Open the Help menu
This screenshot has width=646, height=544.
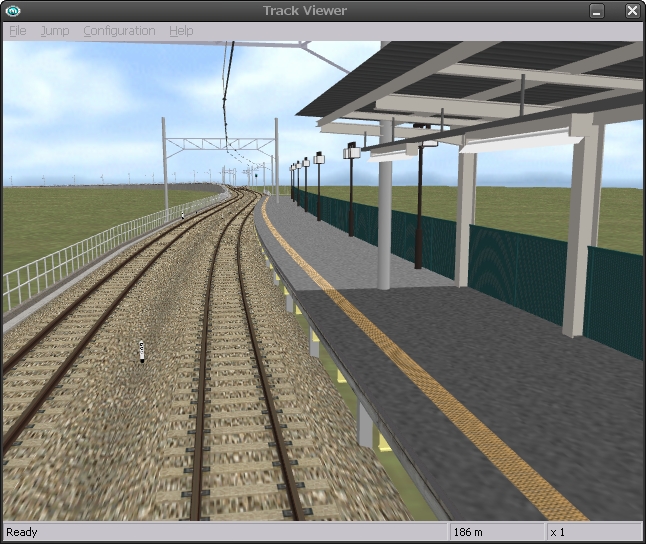tap(181, 31)
